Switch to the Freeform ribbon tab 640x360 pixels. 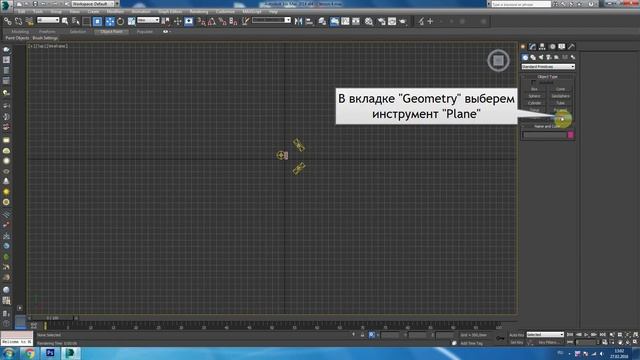click(x=47, y=31)
